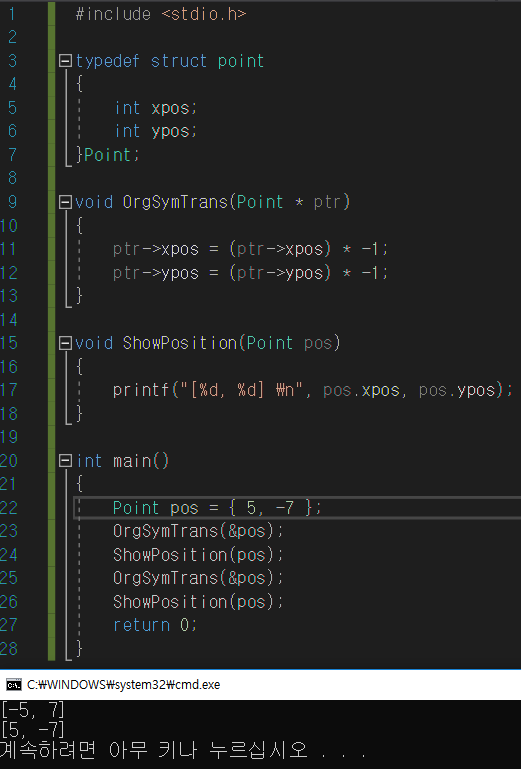Collapse the ShowPosition function block
521x769 pixels.
tap(65, 343)
